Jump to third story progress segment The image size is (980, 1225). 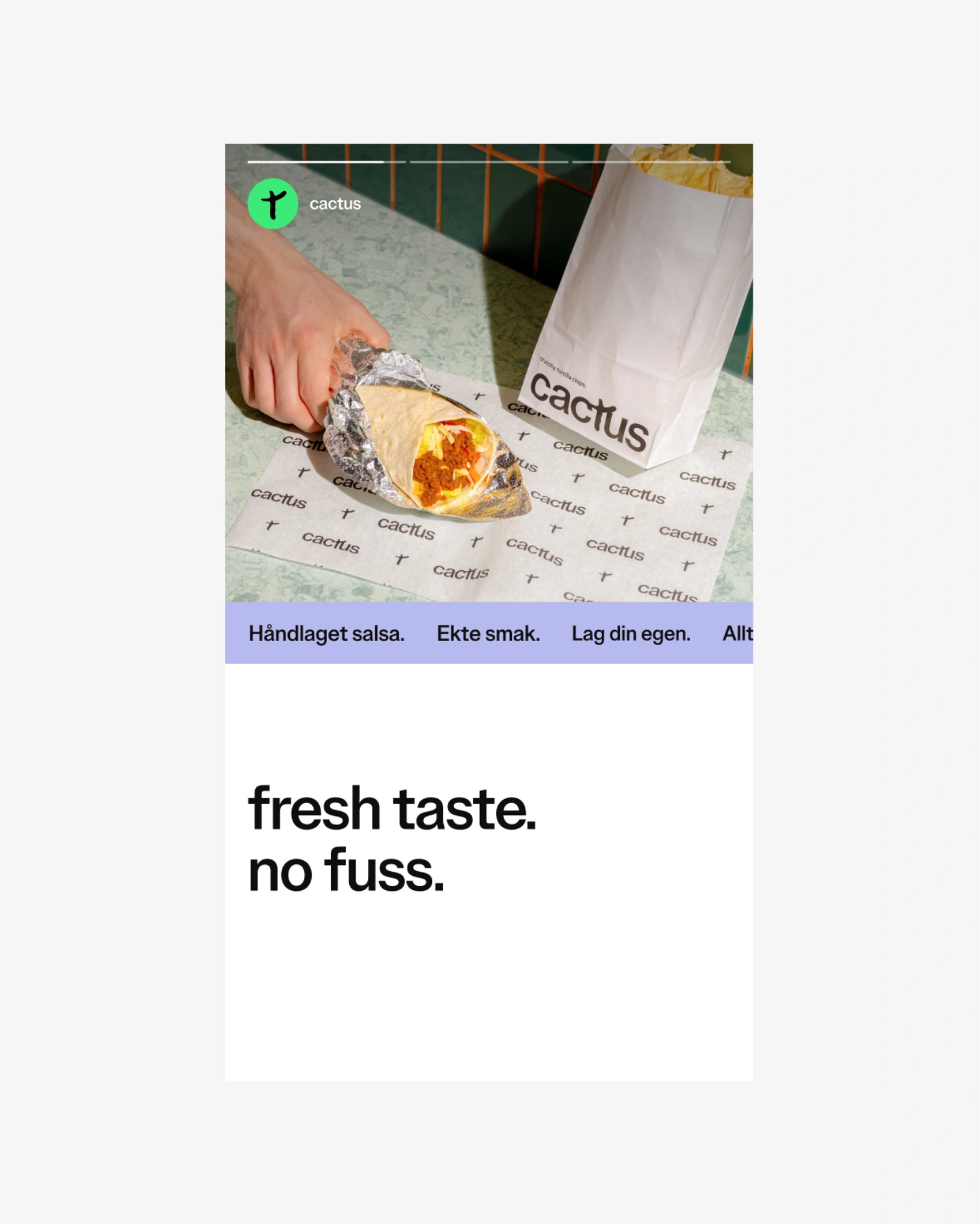651,162
